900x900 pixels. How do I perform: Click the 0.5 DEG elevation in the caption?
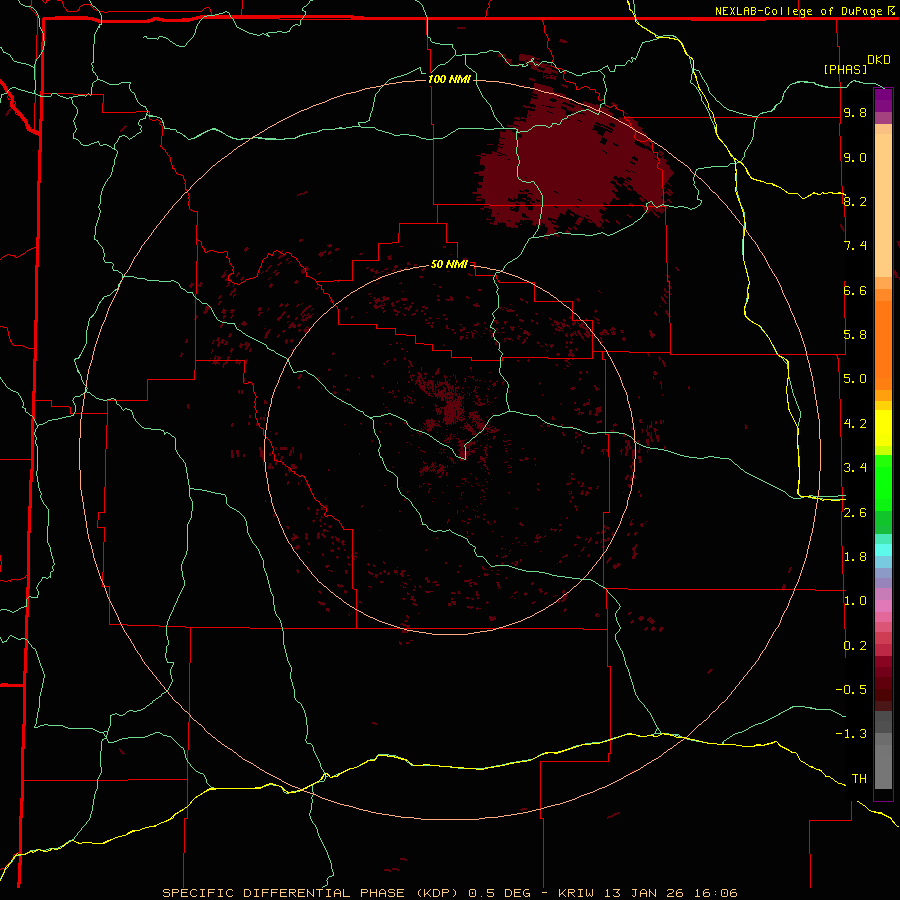click(x=499, y=893)
